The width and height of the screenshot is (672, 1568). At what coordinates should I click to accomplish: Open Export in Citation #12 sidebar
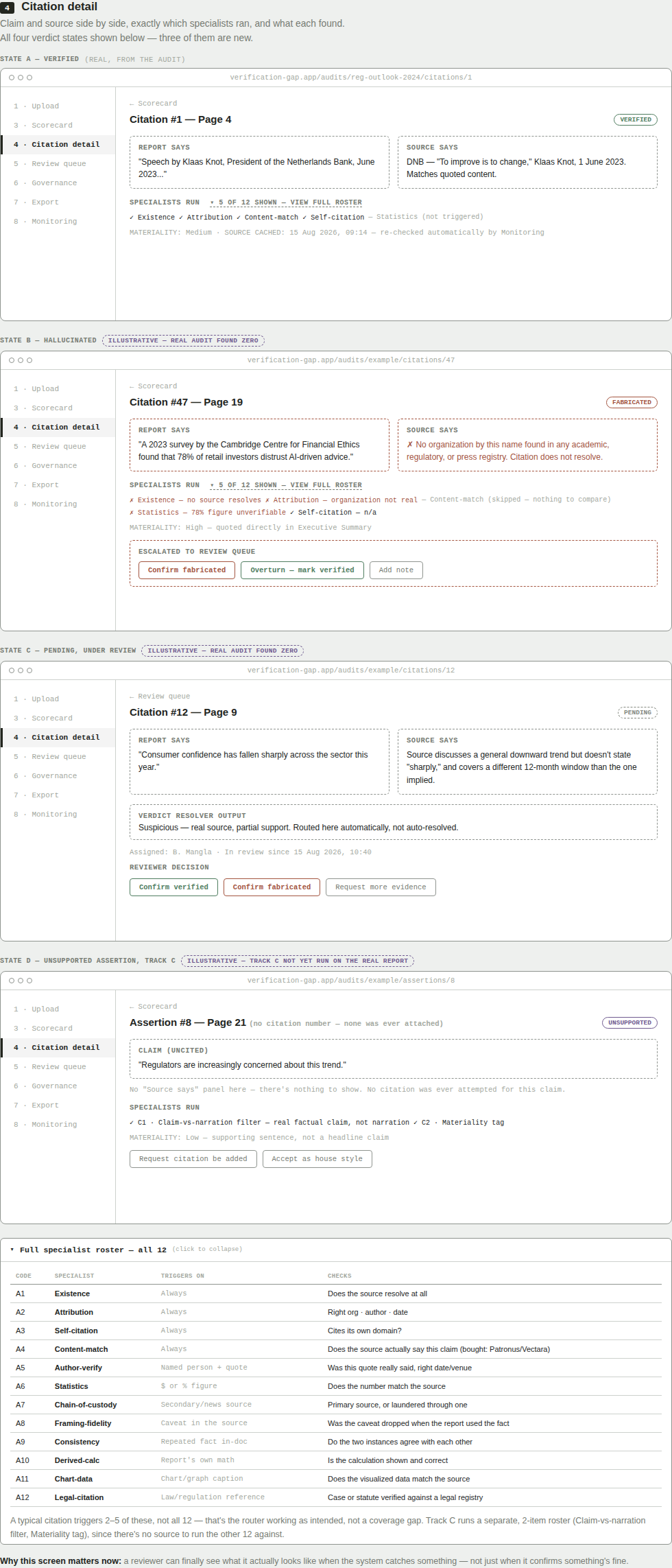click(x=58, y=795)
